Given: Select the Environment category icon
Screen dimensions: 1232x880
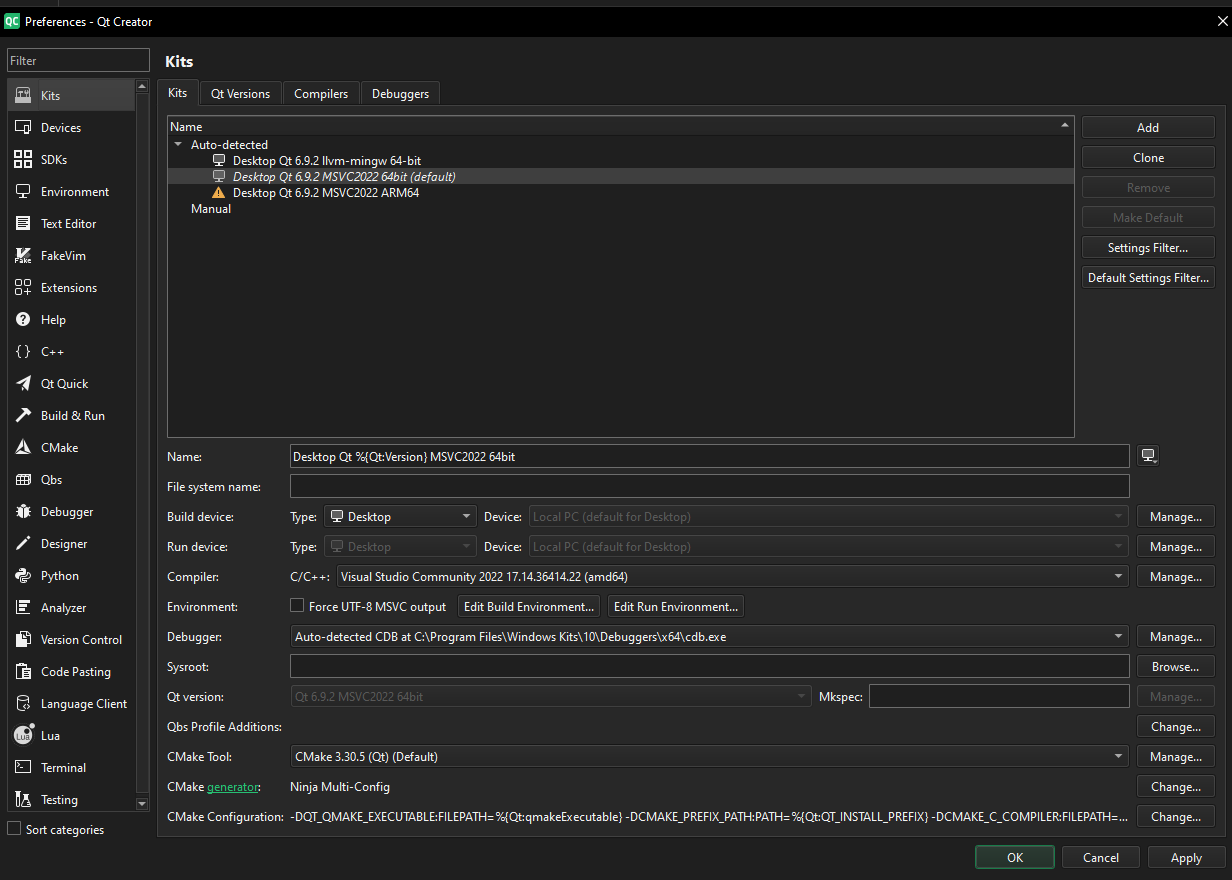Looking at the screenshot, I should coord(23,191).
